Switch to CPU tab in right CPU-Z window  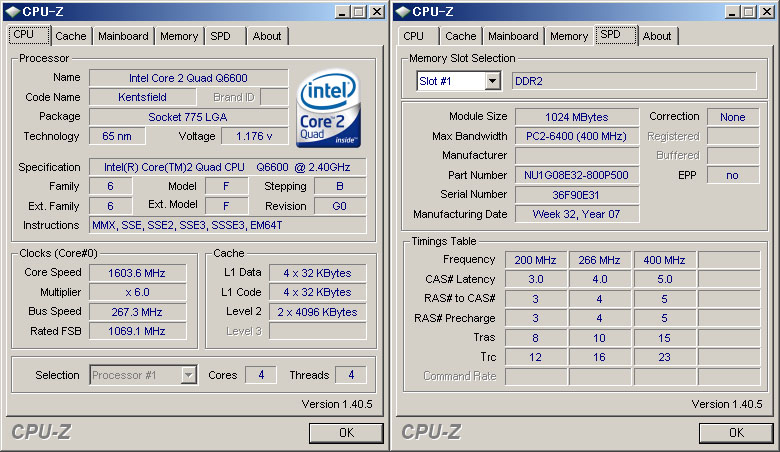(x=413, y=36)
